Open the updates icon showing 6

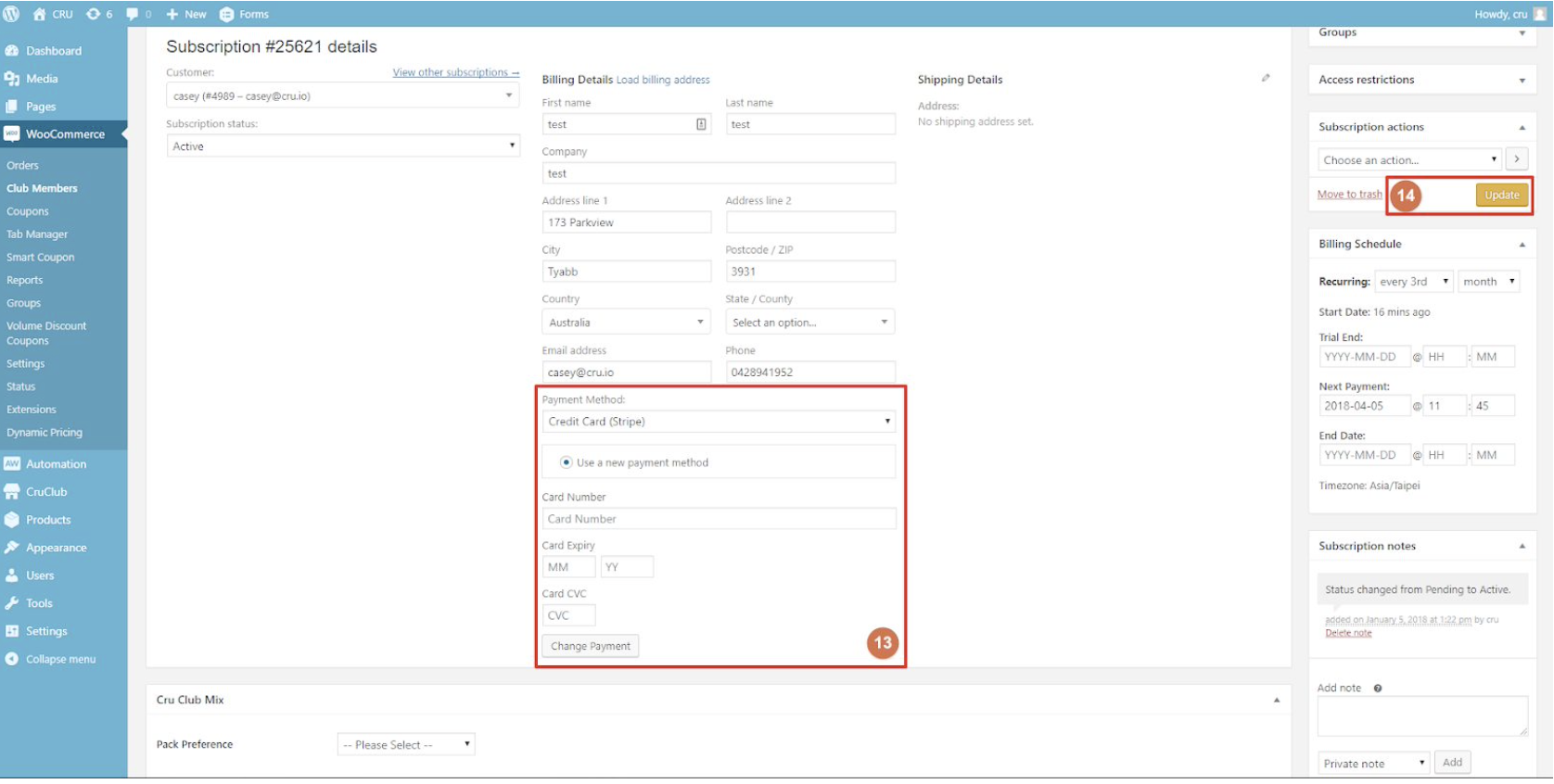pyautogui.click(x=93, y=14)
